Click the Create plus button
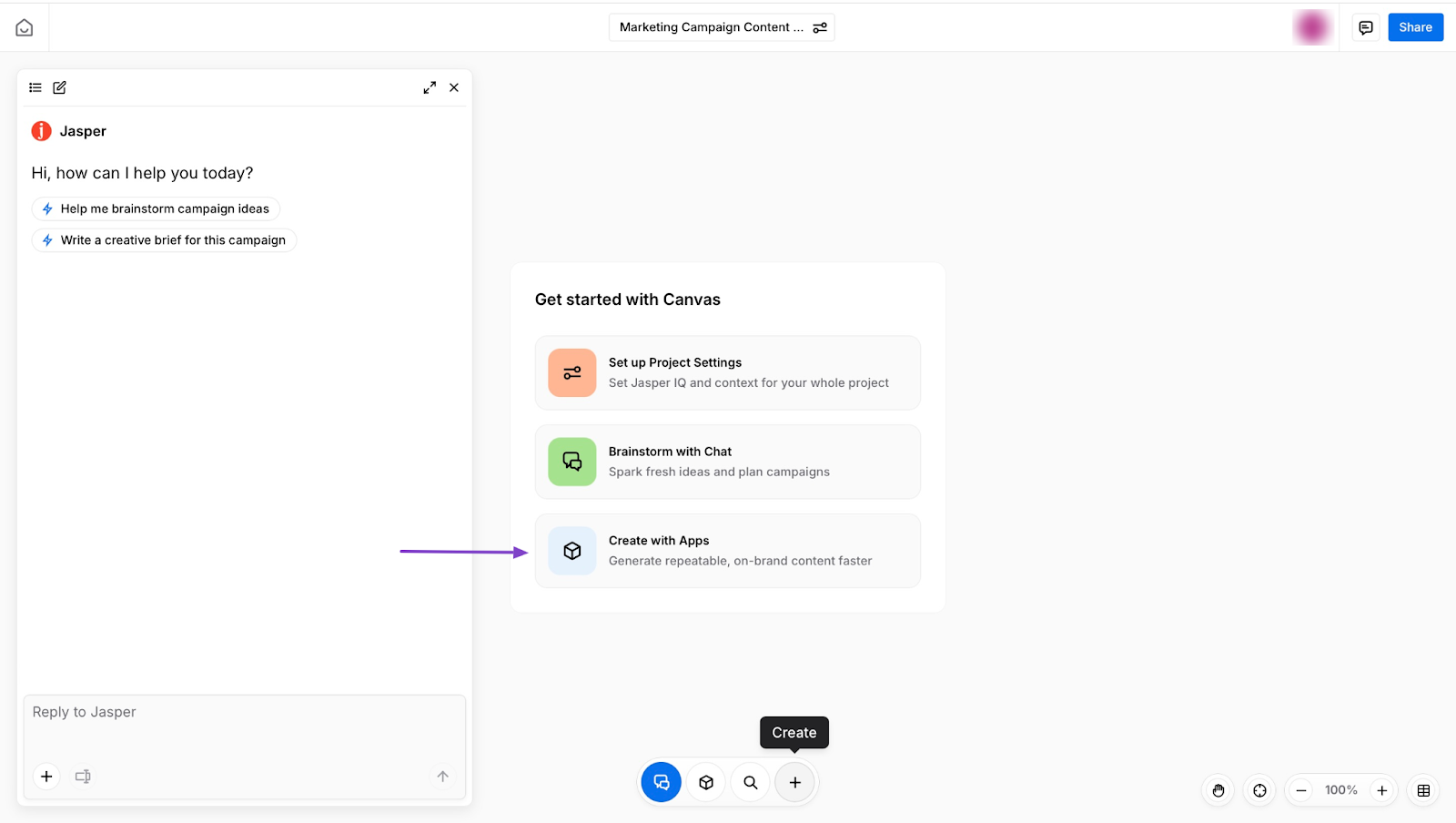 click(795, 782)
